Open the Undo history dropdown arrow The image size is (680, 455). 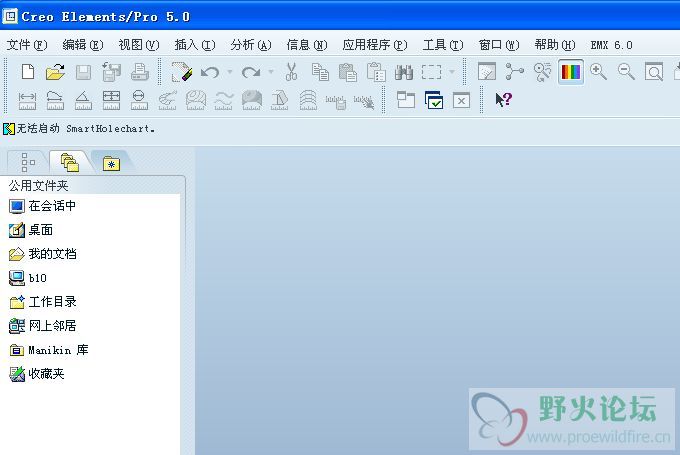point(230,72)
